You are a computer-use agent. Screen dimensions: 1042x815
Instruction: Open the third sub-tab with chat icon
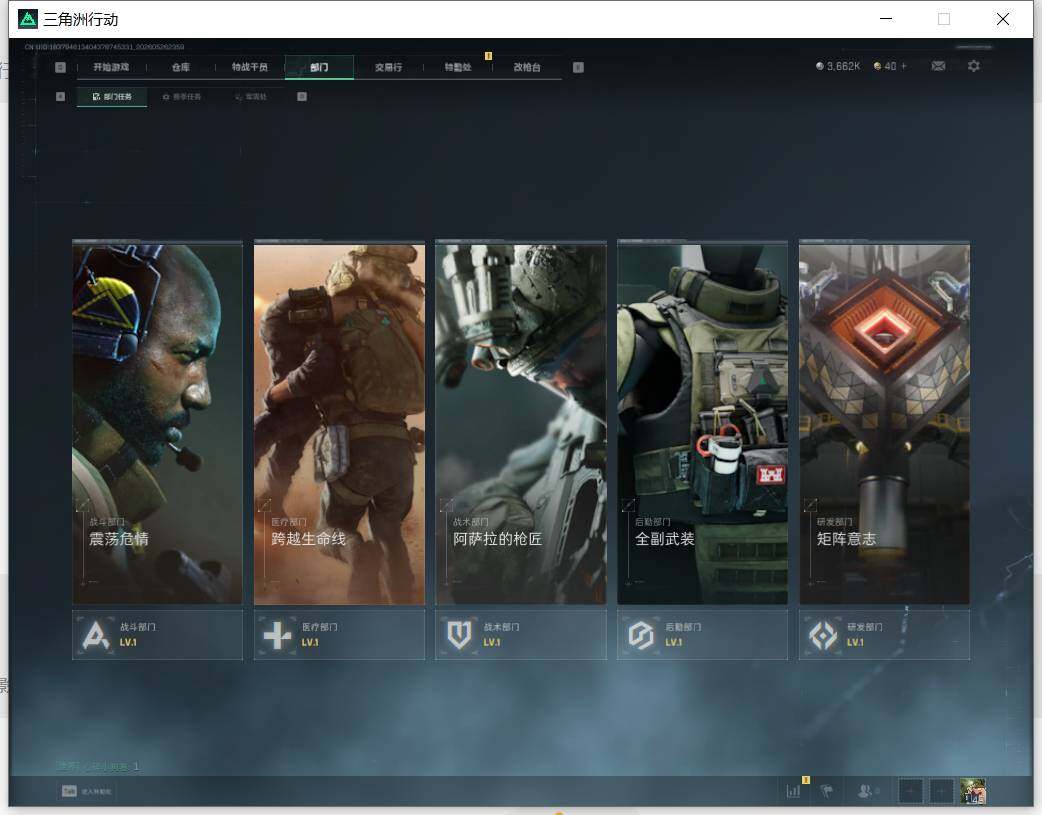coord(251,97)
